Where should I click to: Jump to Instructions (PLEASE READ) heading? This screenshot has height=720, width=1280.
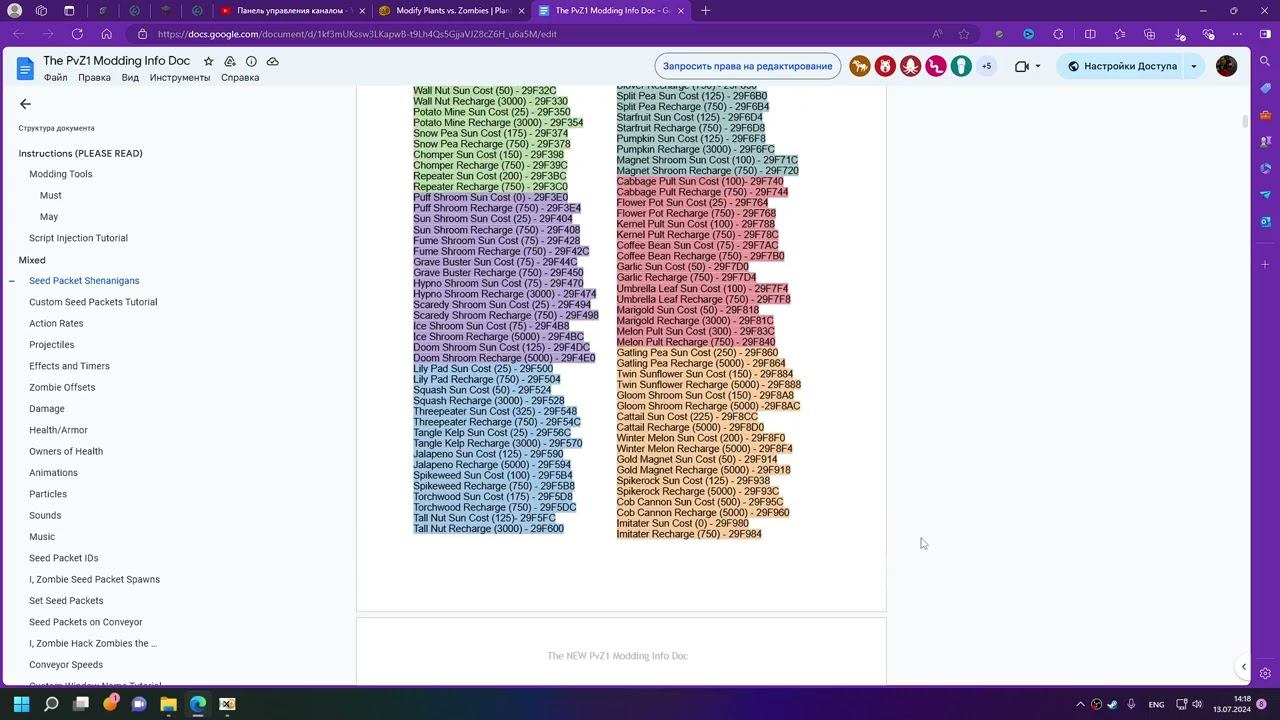click(80, 153)
